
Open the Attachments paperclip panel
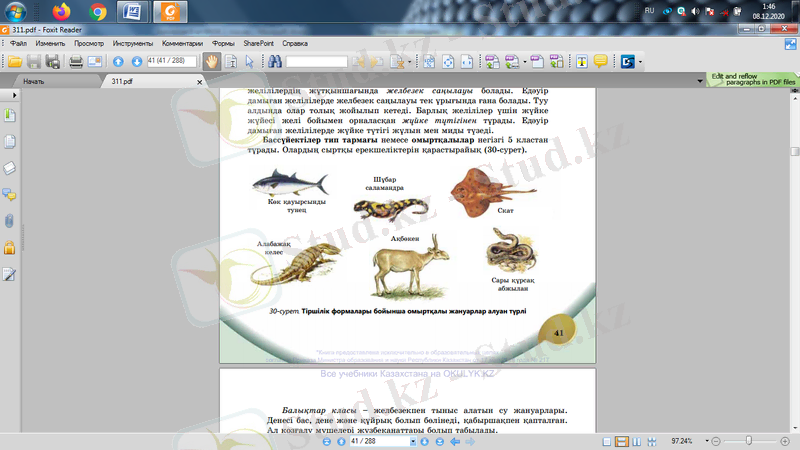(x=10, y=221)
